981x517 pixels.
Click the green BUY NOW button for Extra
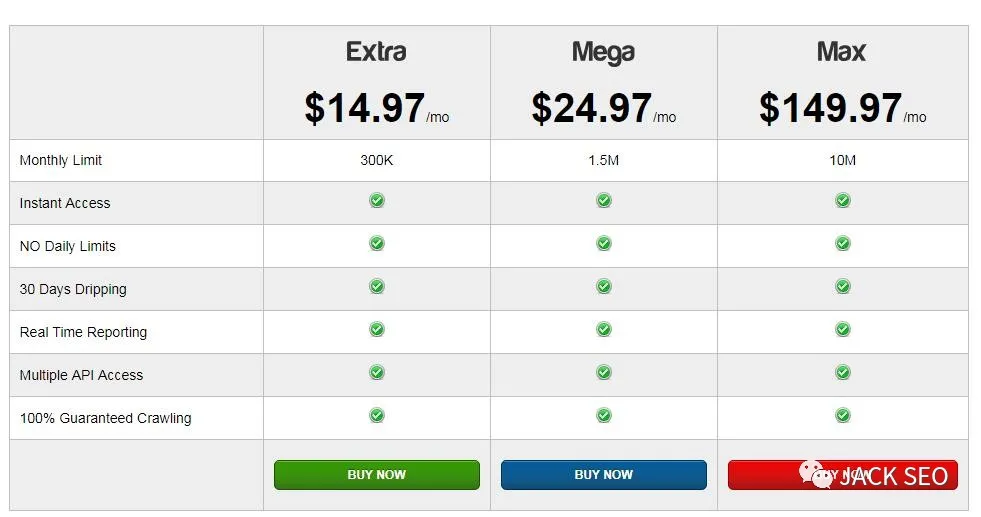pyautogui.click(x=376, y=475)
